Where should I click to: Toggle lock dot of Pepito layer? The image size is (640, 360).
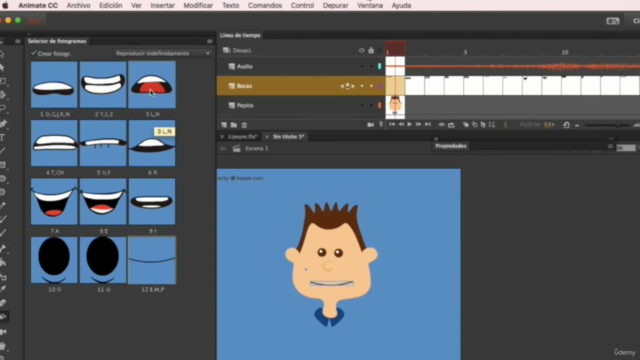coord(371,105)
